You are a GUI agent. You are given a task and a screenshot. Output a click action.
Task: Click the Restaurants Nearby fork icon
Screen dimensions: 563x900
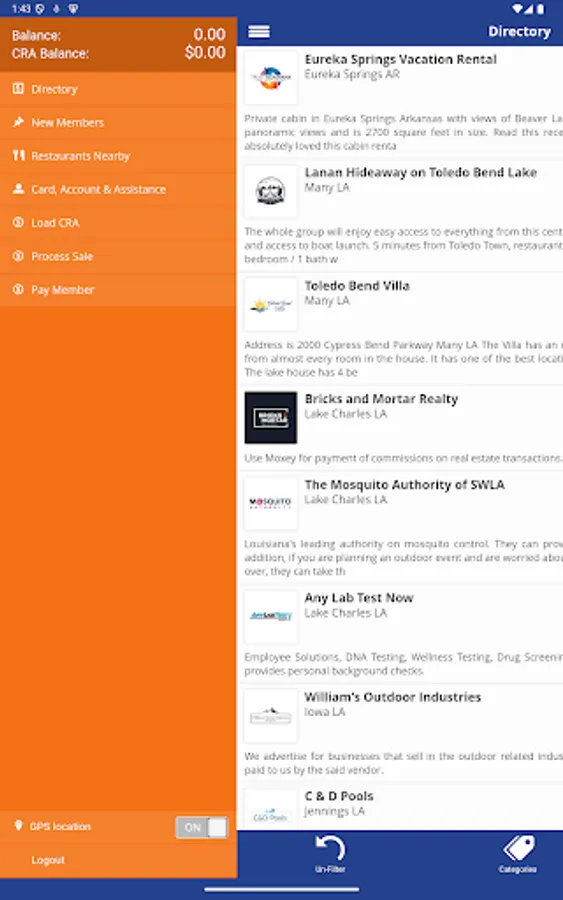coord(18,155)
